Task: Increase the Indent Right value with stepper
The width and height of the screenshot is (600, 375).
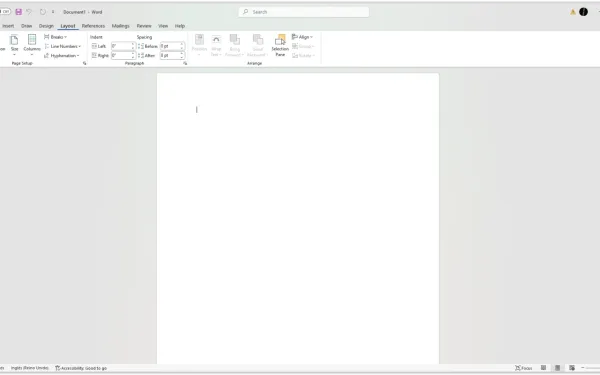Action: tap(133, 54)
